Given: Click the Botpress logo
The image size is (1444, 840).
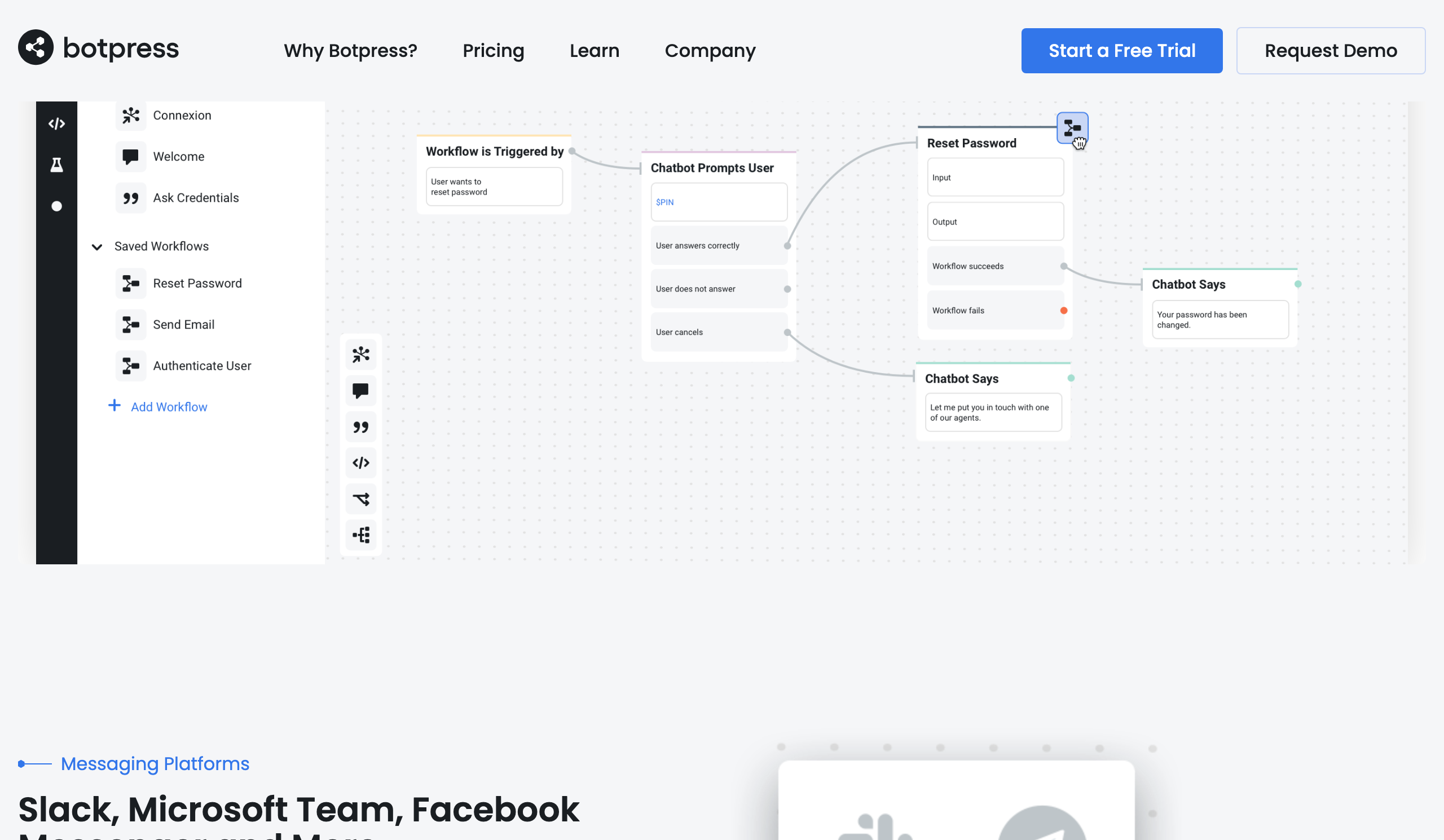Looking at the screenshot, I should 98,48.
